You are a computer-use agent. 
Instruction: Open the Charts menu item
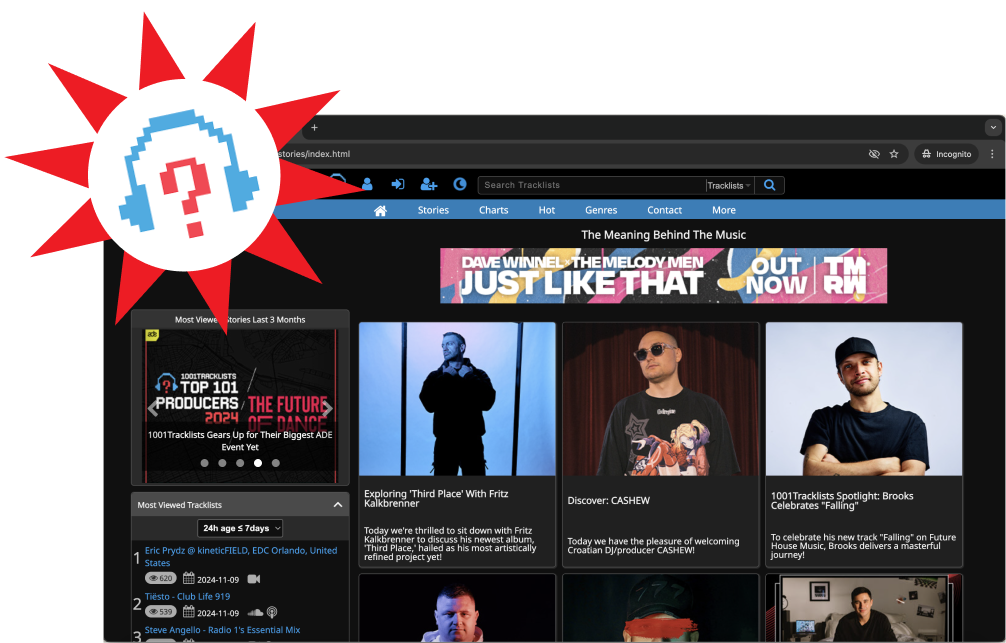(x=493, y=210)
